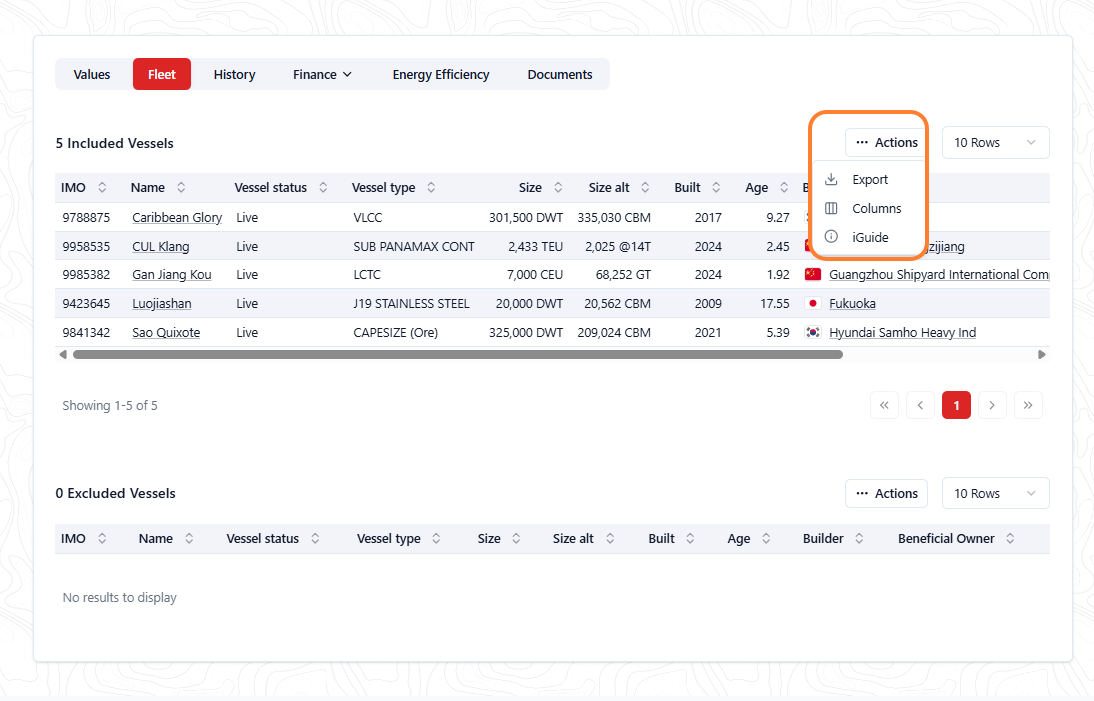Switch to the History tab
Image resolution: width=1094 pixels, height=701 pixels.
pos(234,75)
